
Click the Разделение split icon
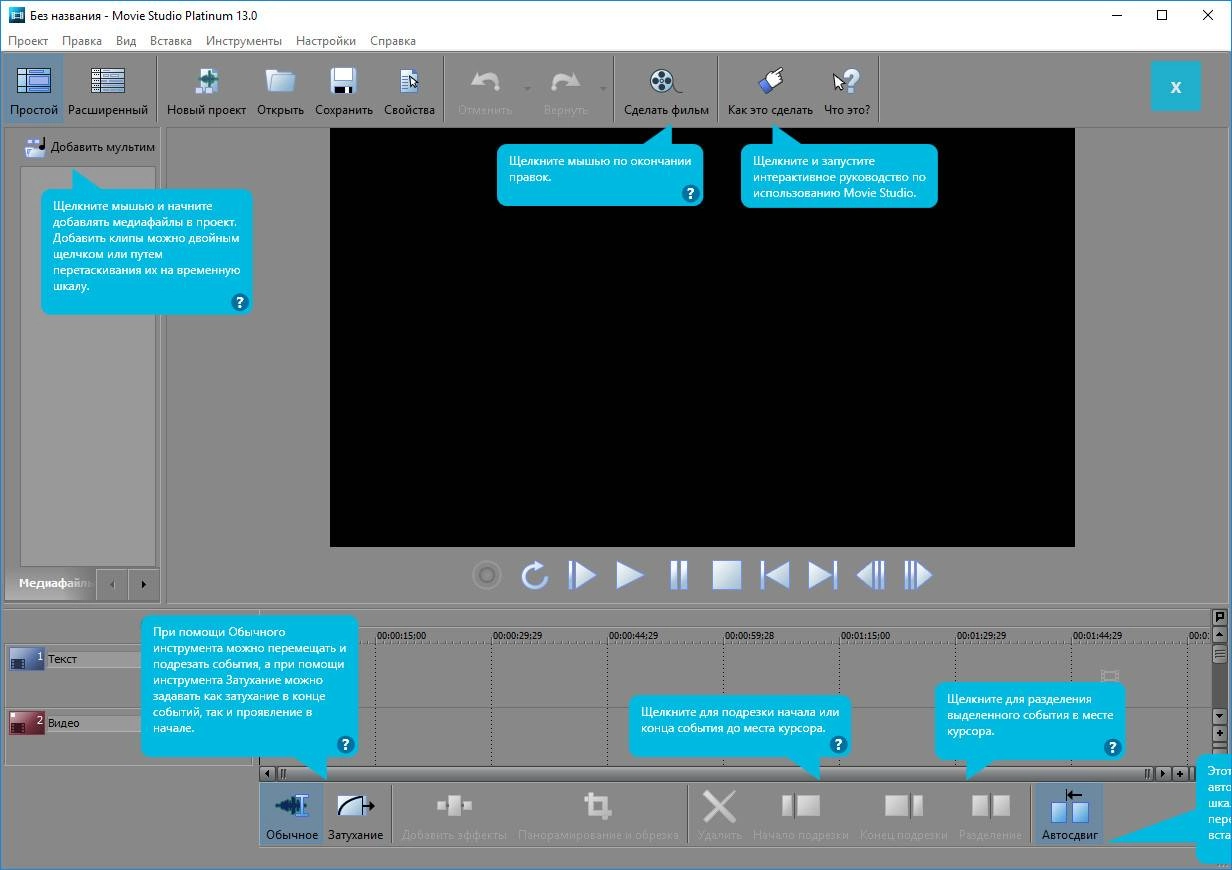pyautogui.click(x=991, y=805)
